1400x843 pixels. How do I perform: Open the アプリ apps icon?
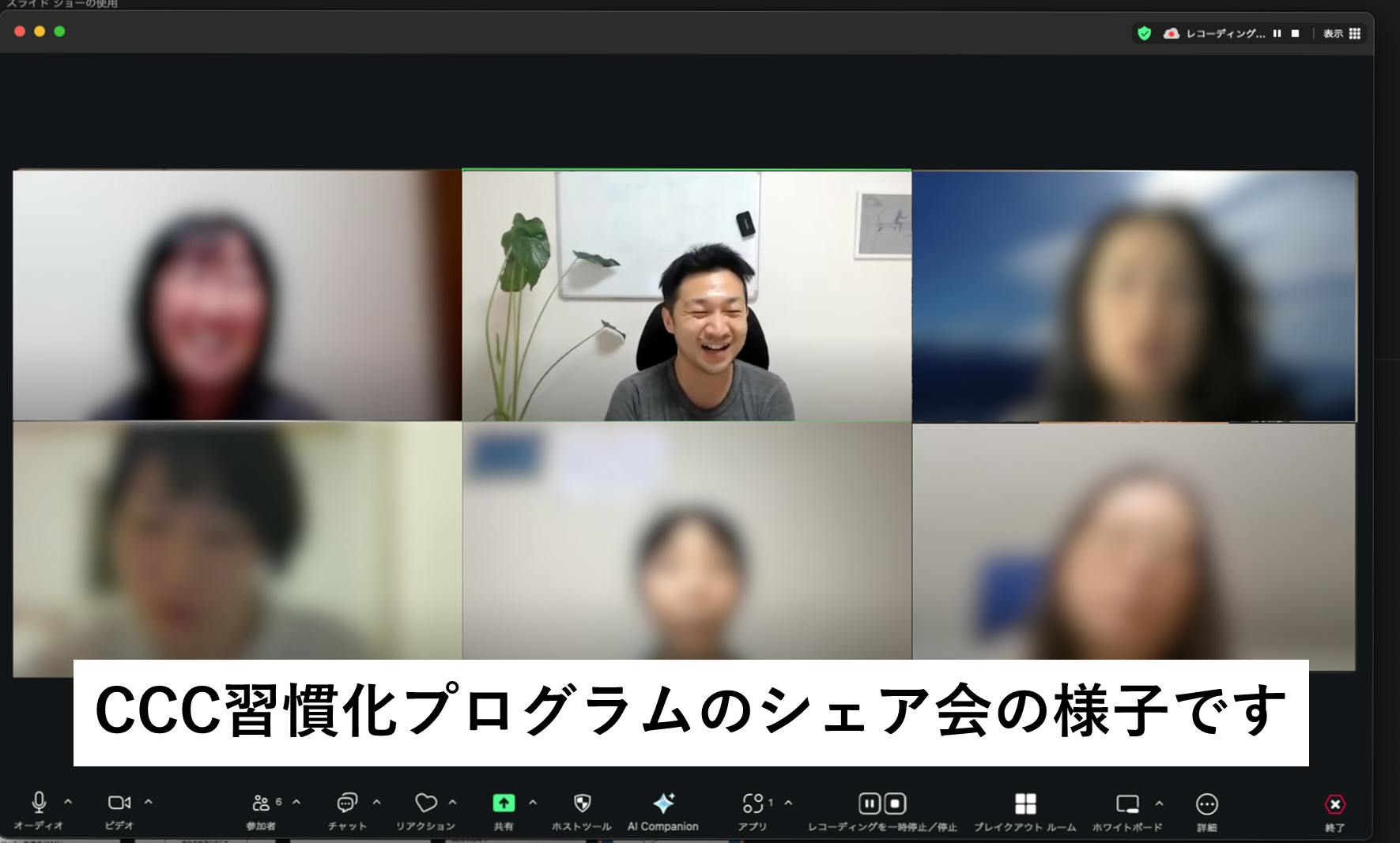[x=753, y=803]
